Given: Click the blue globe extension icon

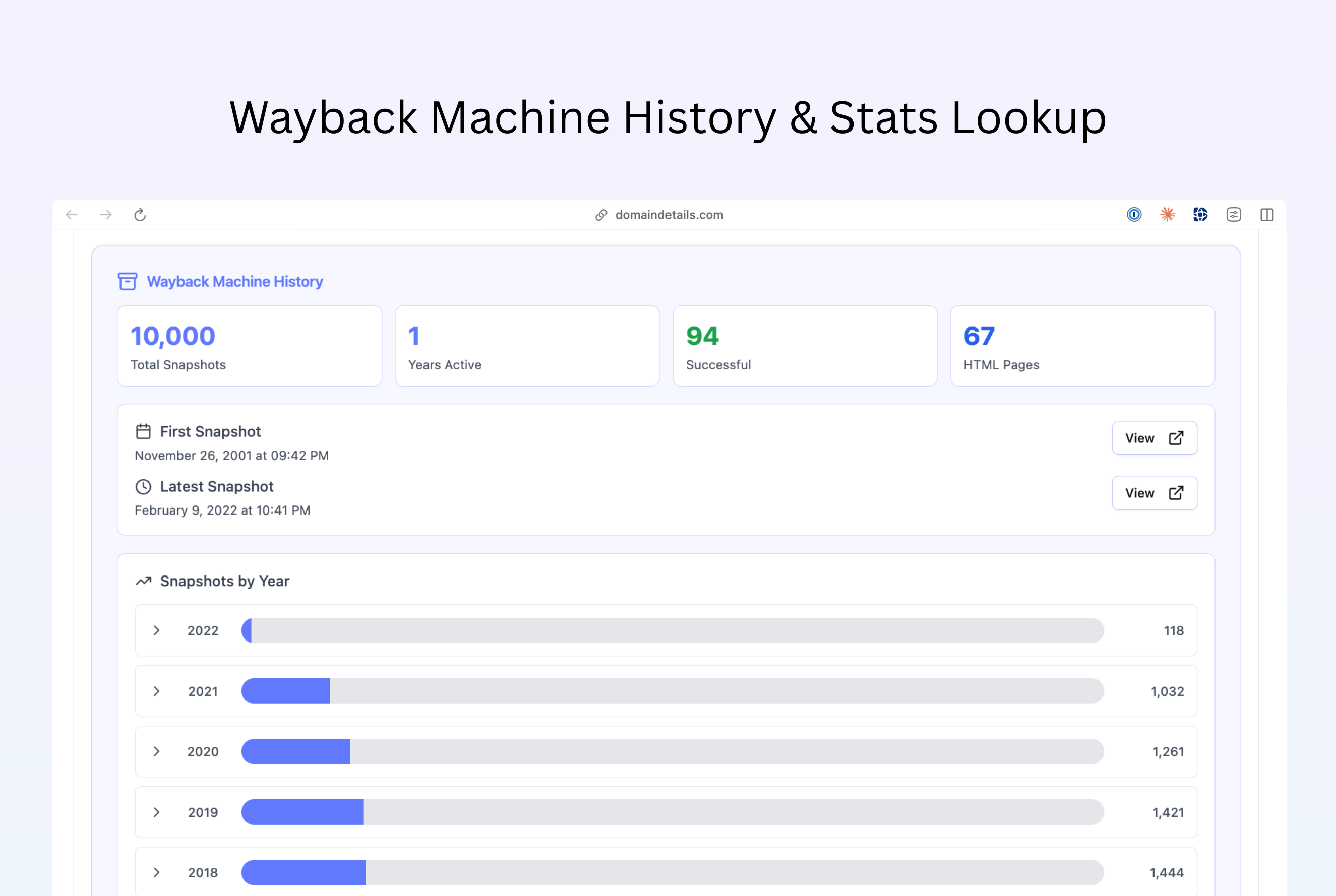Looking at the screenshot, I should [1200, 215].
